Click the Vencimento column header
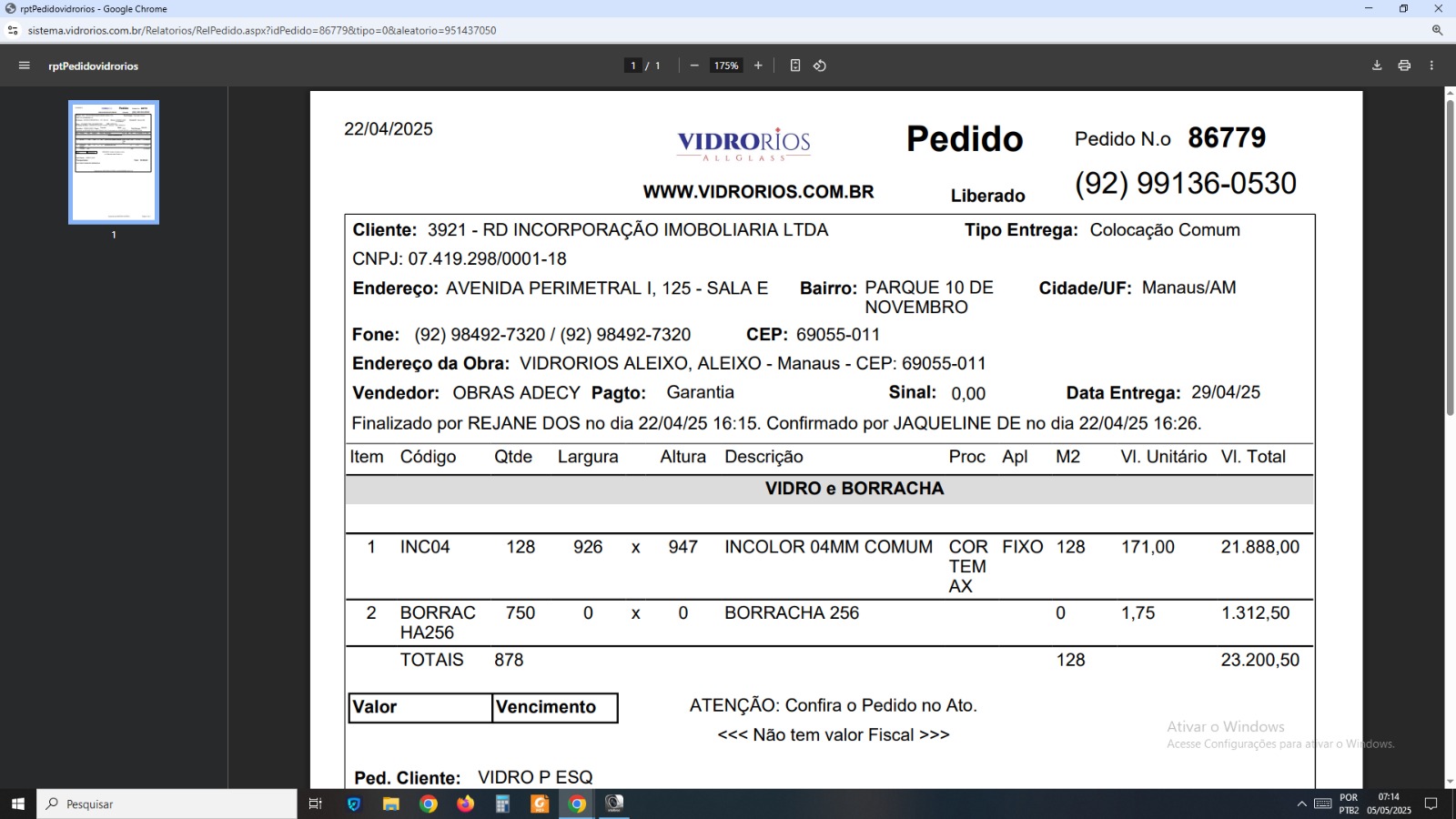This screenshot has height=819, width=1456. coord(546,707)
